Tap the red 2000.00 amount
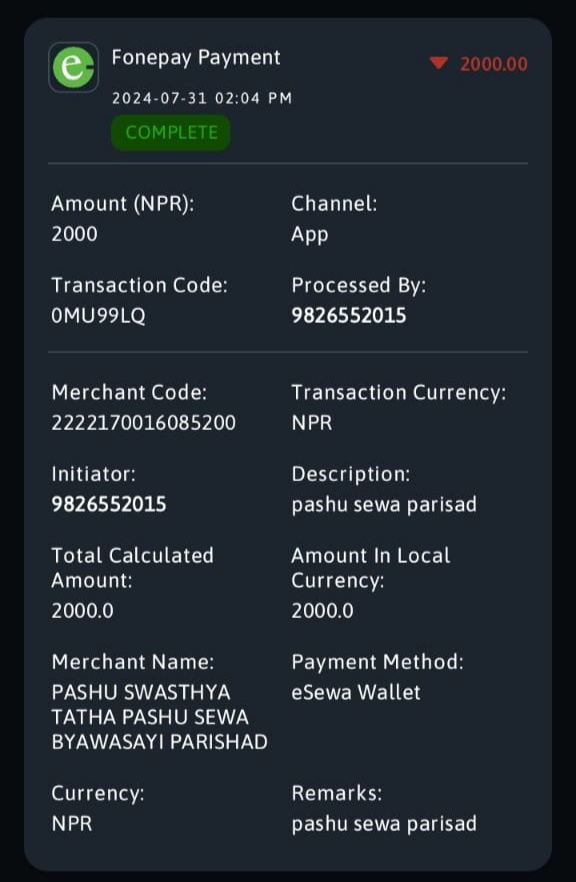Viewport: 576px width, 882px height. click(494, 64)
